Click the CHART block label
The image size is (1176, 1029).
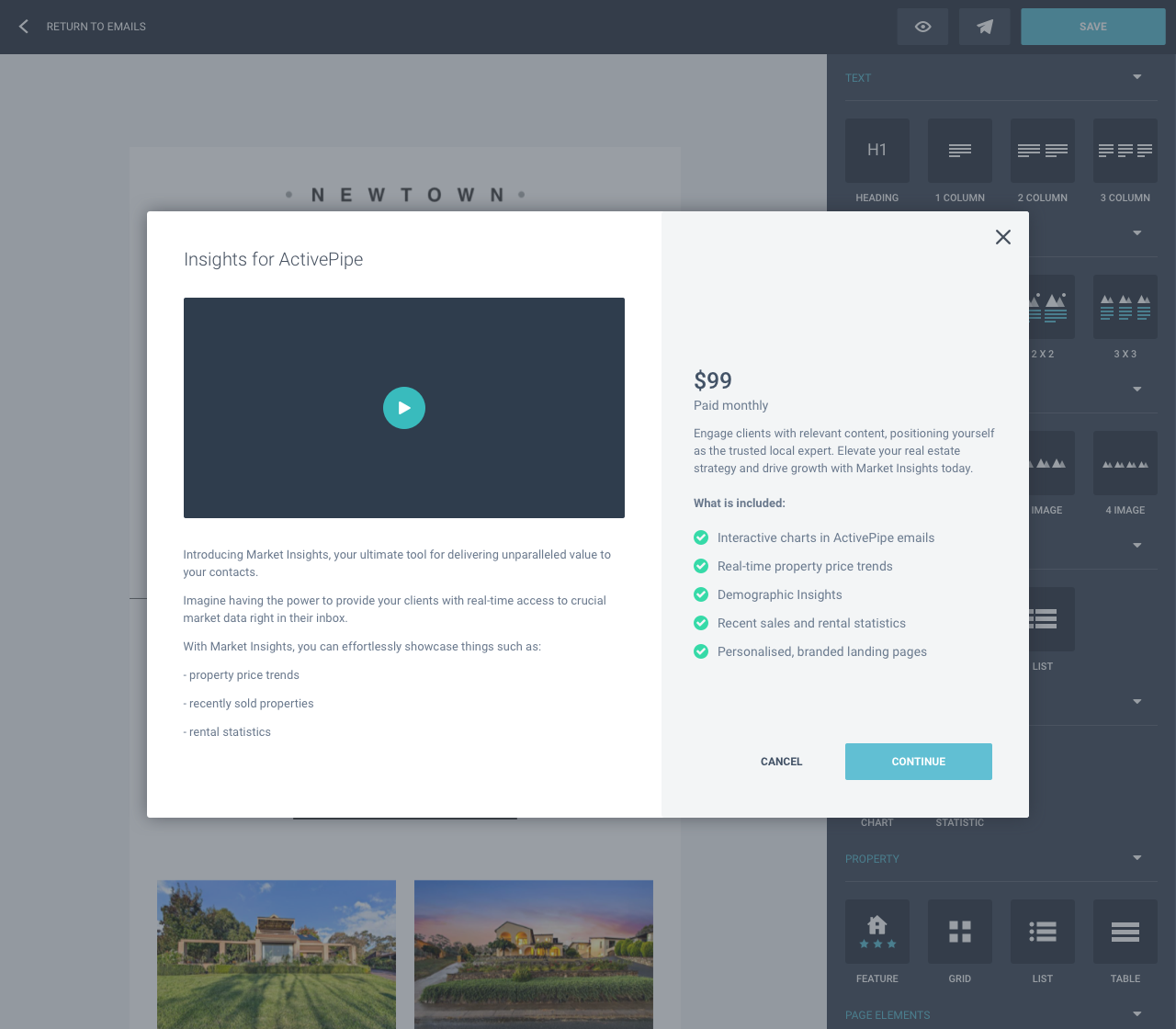[x=877, y=822]
